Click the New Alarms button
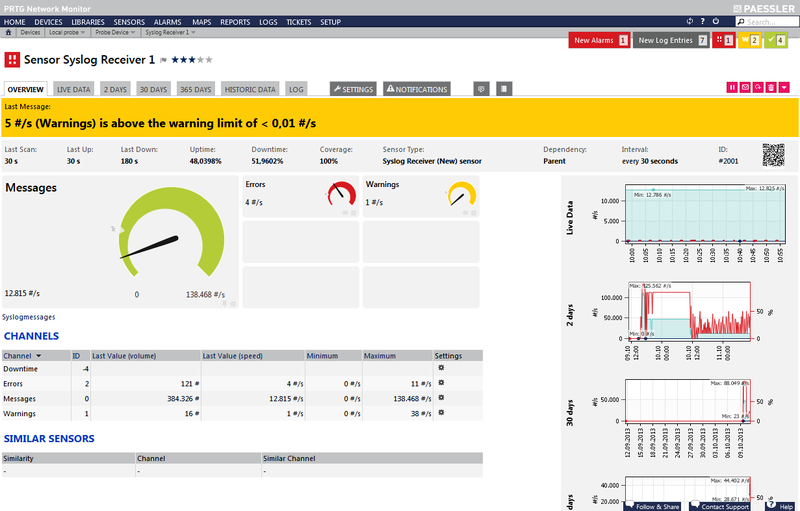 click(x=599, y=40)
